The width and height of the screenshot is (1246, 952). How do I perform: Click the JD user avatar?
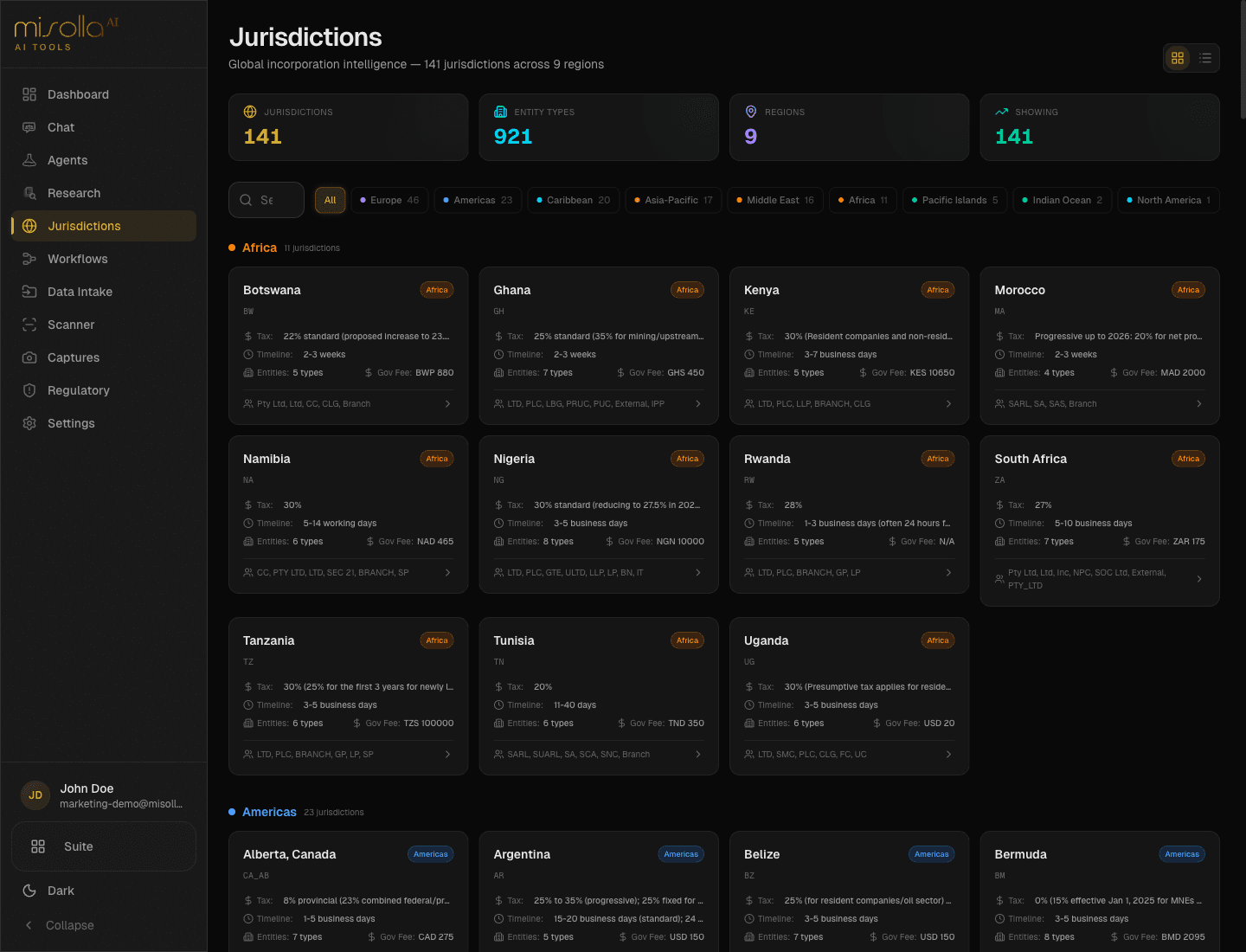pyautogui.click(x=35, y=795)
